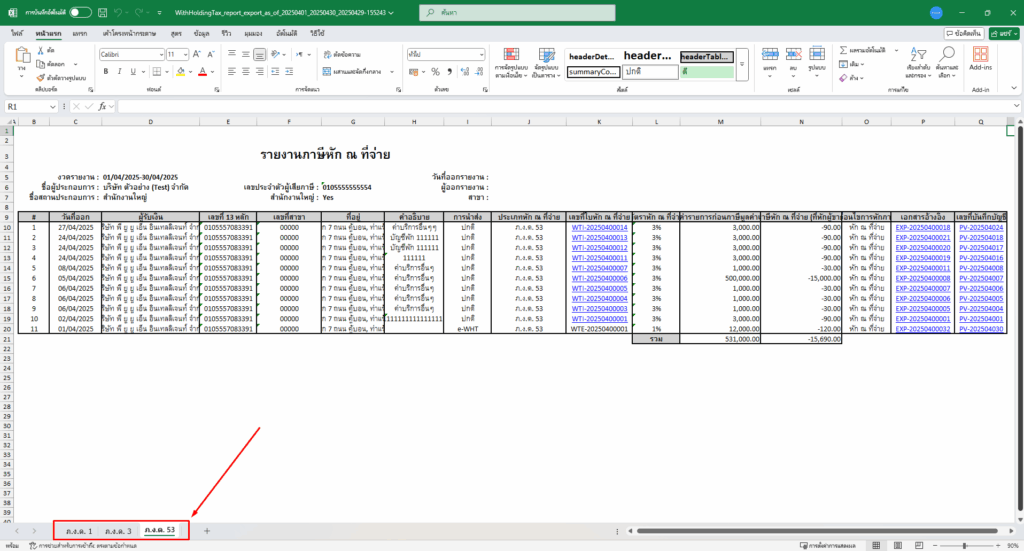Viewport: 1024px width, 551px height.
Task: Apply the borders icon
Action: click(157, 72)
